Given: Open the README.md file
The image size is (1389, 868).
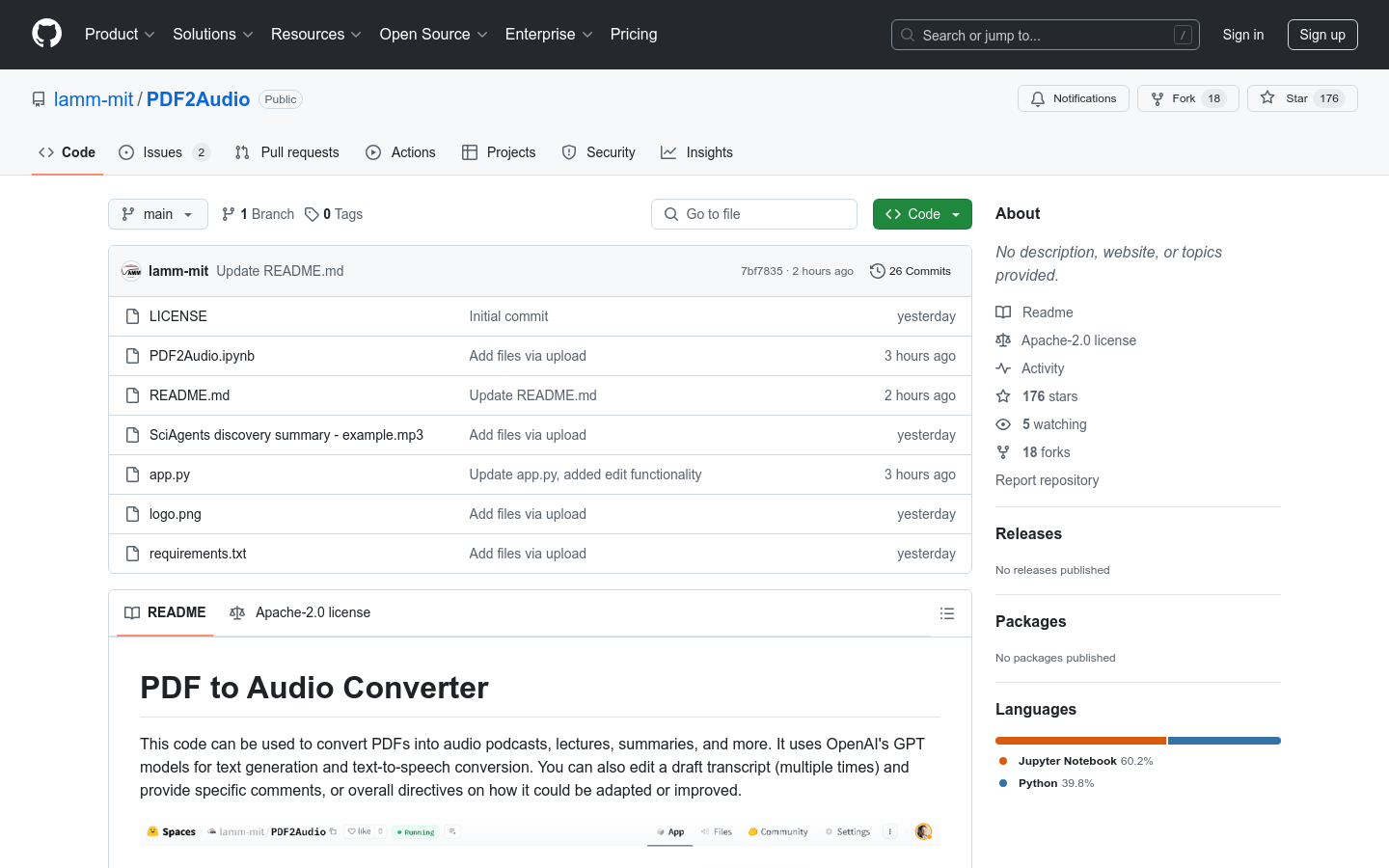Looking at the screenshot, I should (x=189, y=395).
